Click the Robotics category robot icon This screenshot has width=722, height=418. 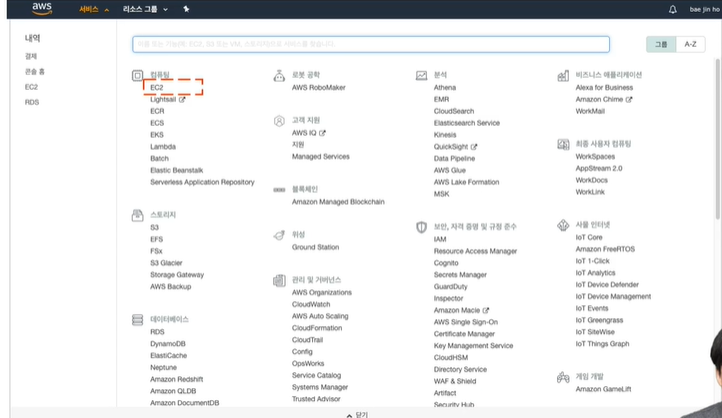279,75
